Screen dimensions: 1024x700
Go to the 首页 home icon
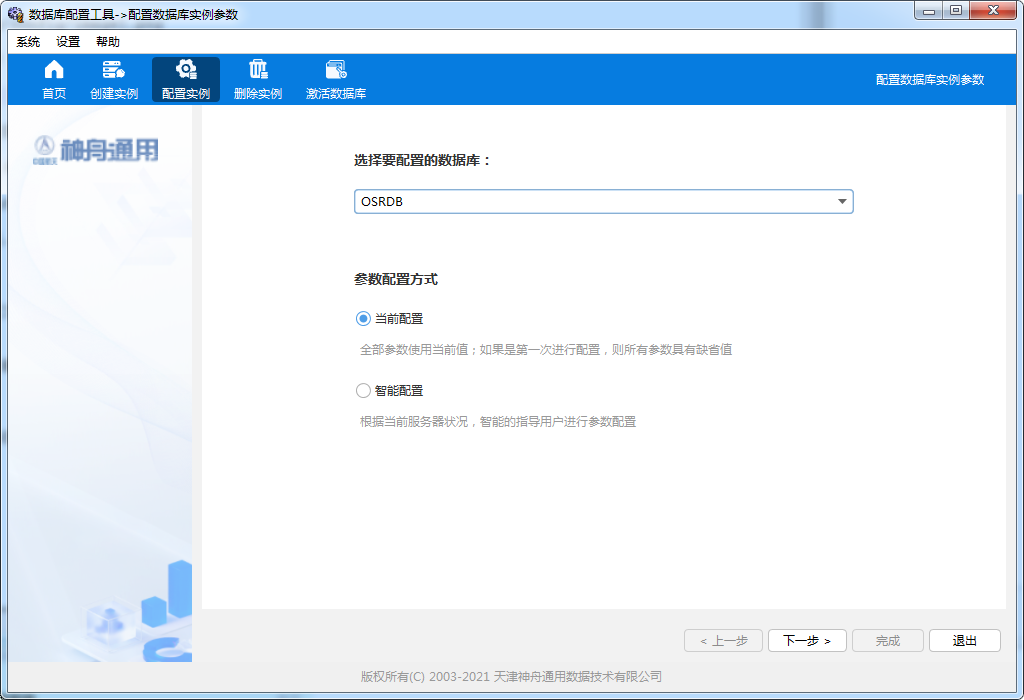[54, 70]
